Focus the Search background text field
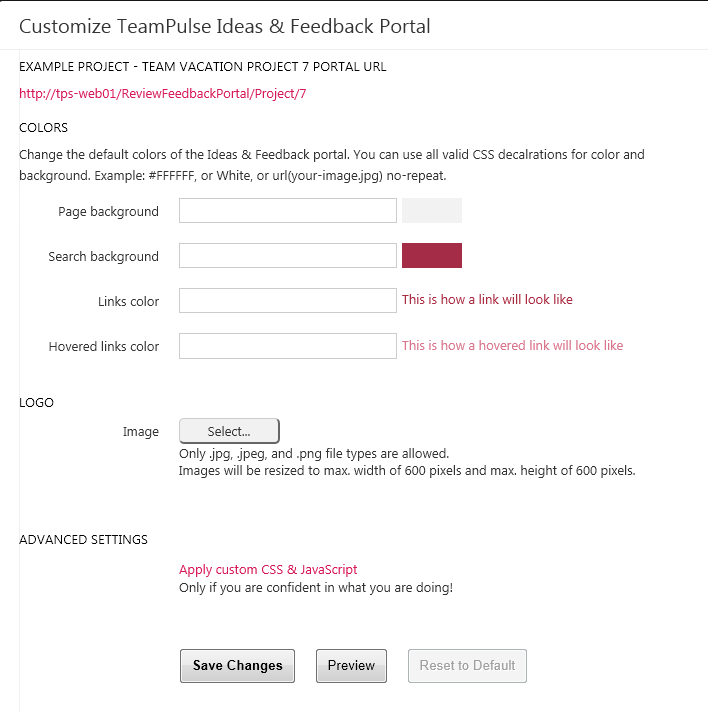The width and height of the screenshot is (708, 712). pyautogui.click(x=288, y=256)
